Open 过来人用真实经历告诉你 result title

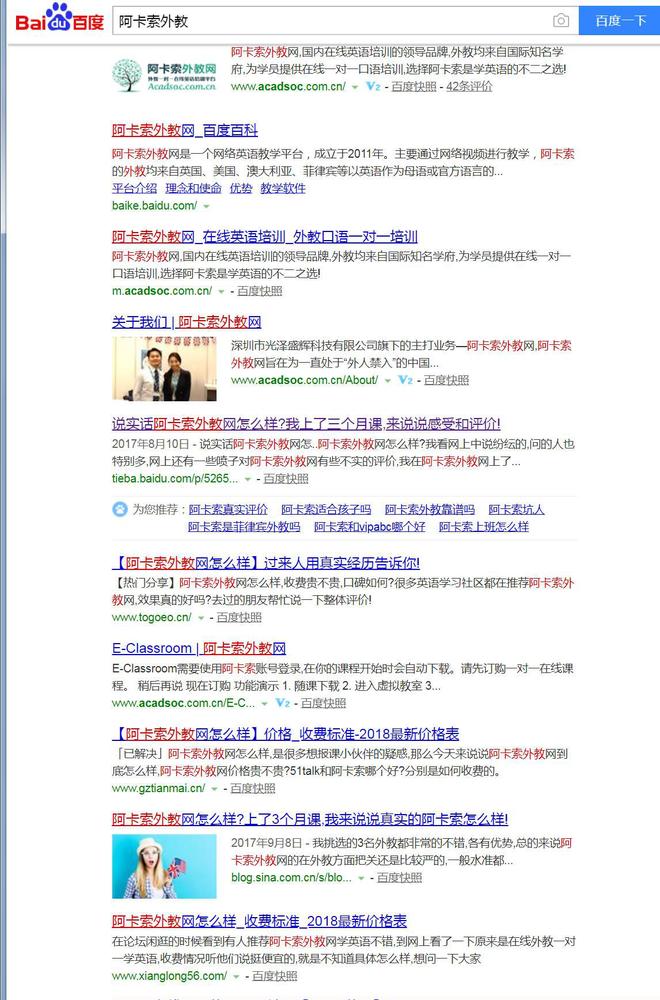[x=266, y=562]
